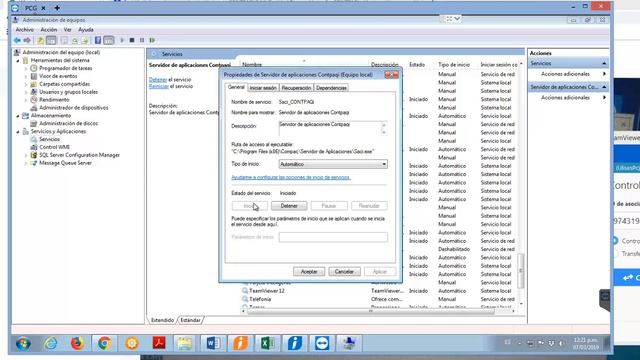Open Adobe Acrobat from the taskbar

[159, 343]
